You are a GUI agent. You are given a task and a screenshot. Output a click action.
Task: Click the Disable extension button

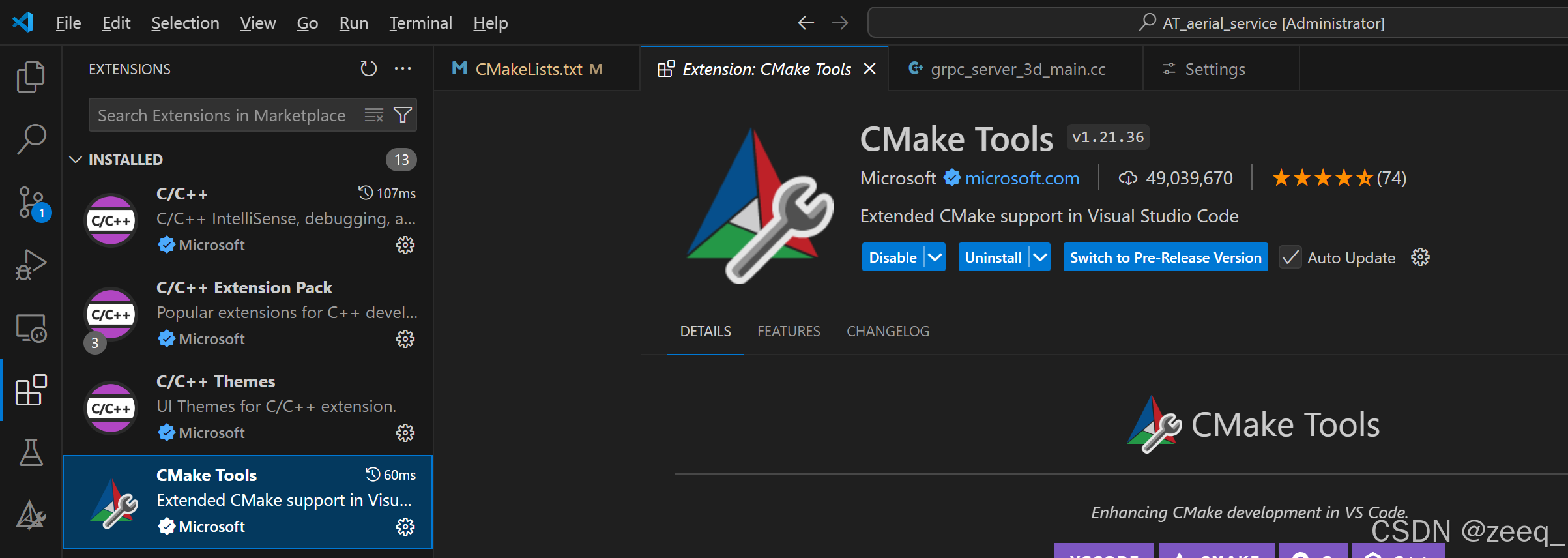pos(893,257)
